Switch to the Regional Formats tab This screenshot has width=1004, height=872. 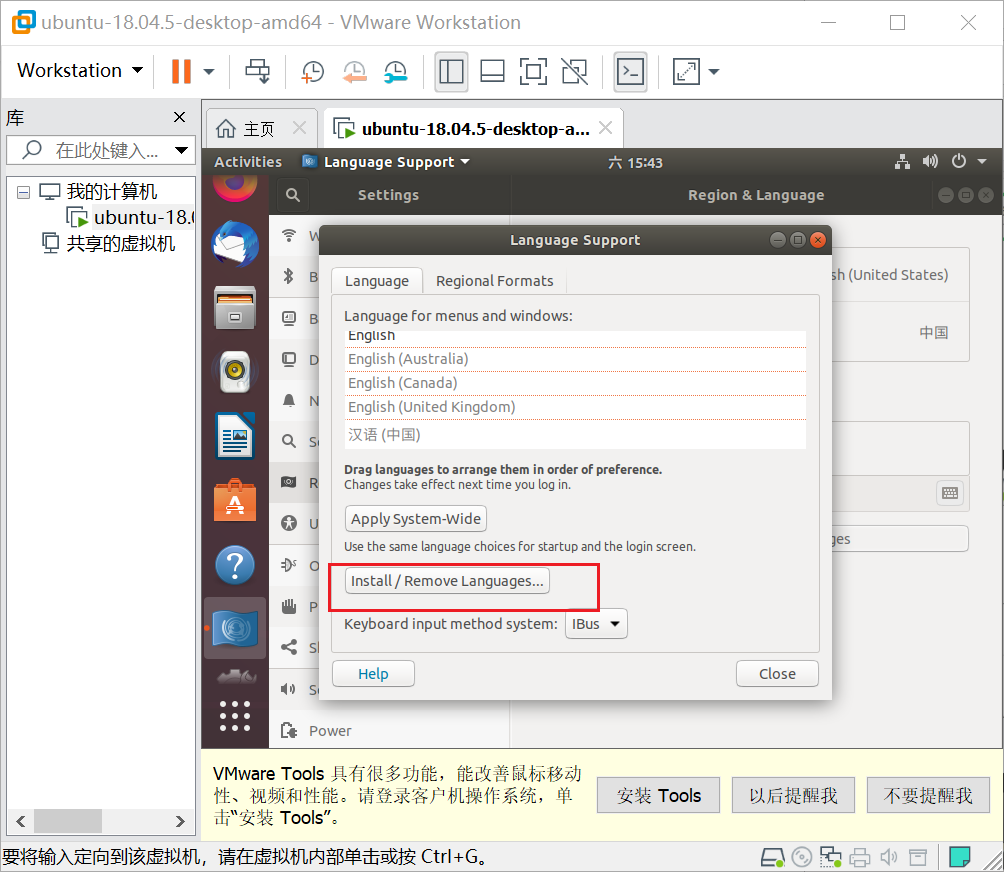point(494,281)
